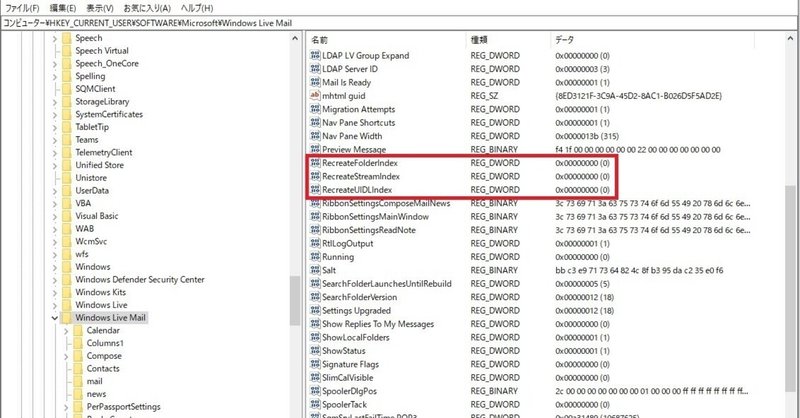Select the wfs tree key
The height and width of the screenshot is (418, 800).
pyautogui.click(x=82, y=254)
